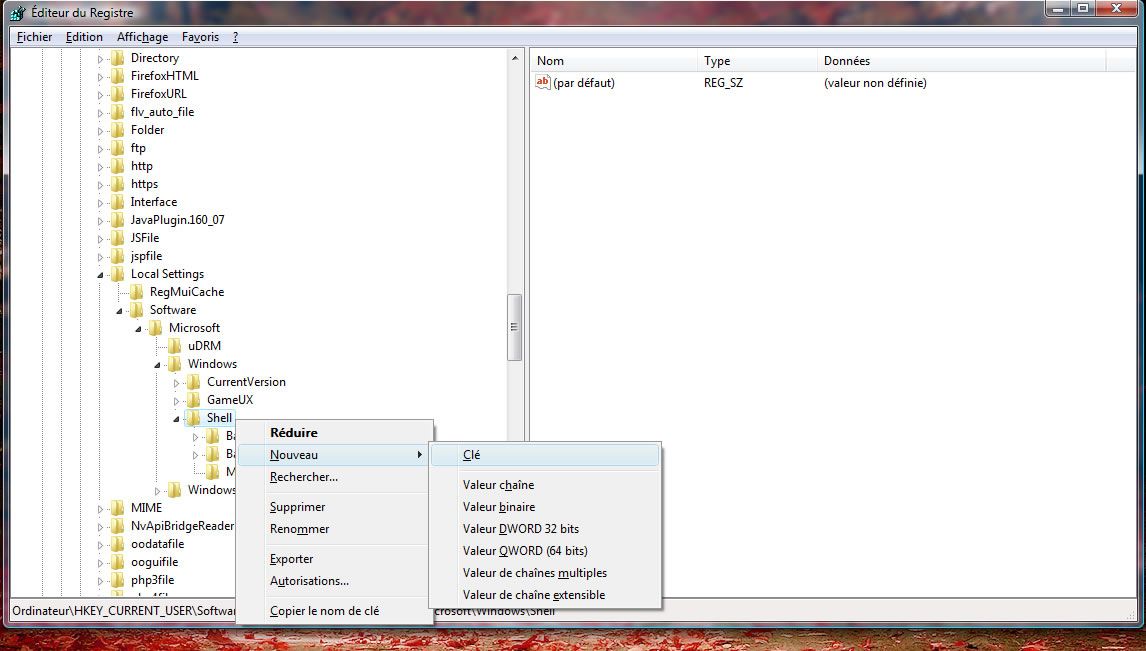Viewport: 1146px width, 651px height.
Task: Click the FirefoxHTML folder icon
Action: click(118, 76)
